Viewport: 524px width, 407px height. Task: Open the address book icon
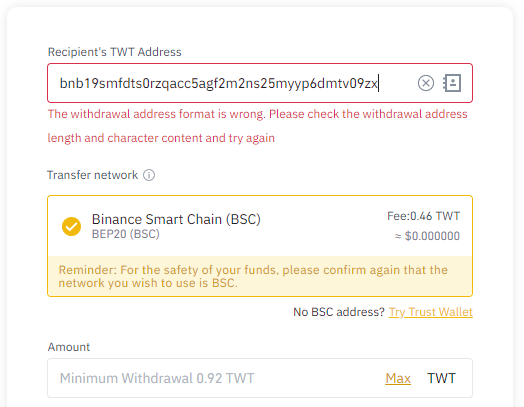pyautogui.click(x=452, y=83)
